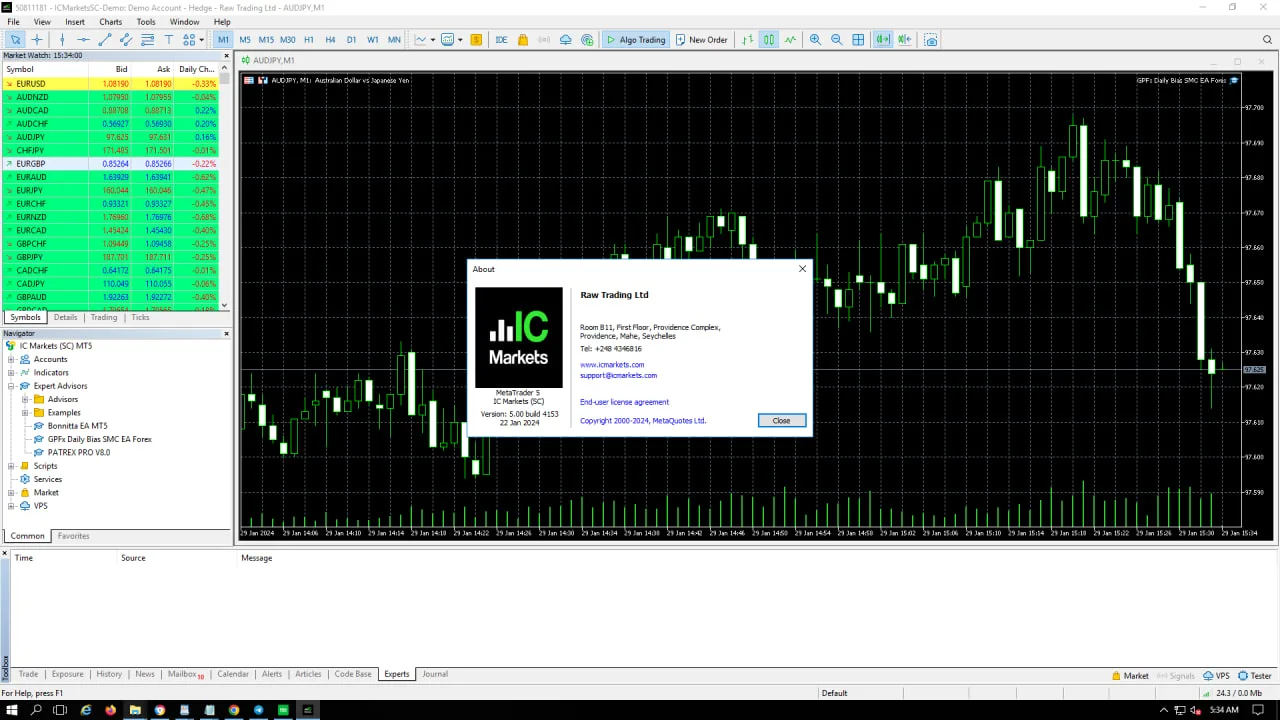Toggle Algo Trading
The width and height of the screenshot is (1280, 720).
[635, 40]
